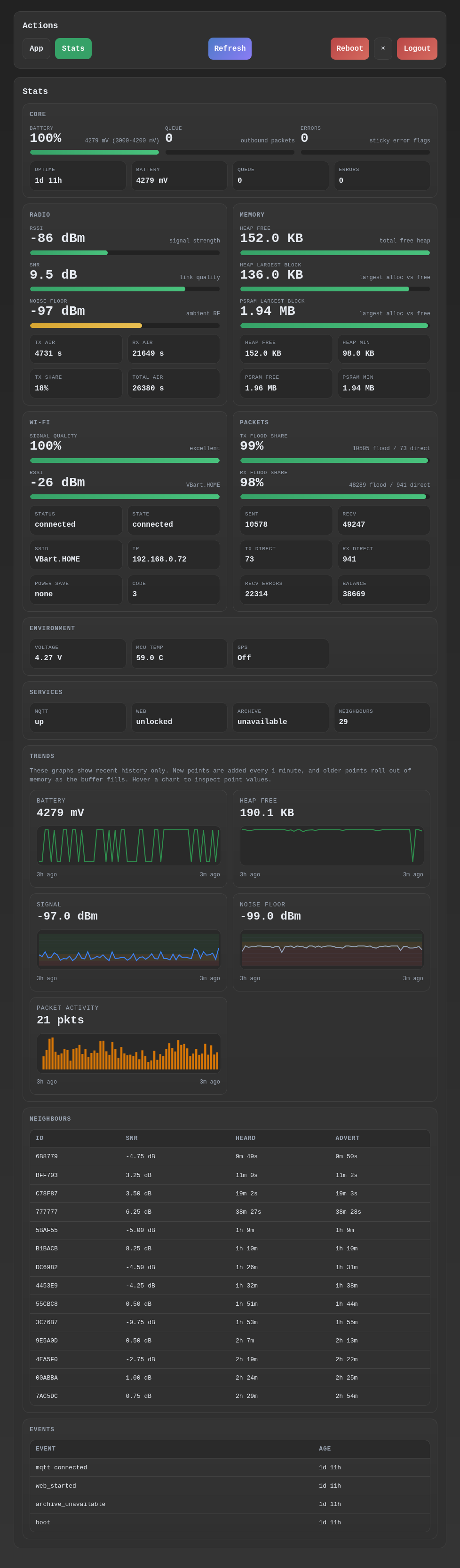Click the Noise Floor ambient RF bar
Image resolution: width=460 pixels, height=1568 pixels.
click(x=125, y=326)
